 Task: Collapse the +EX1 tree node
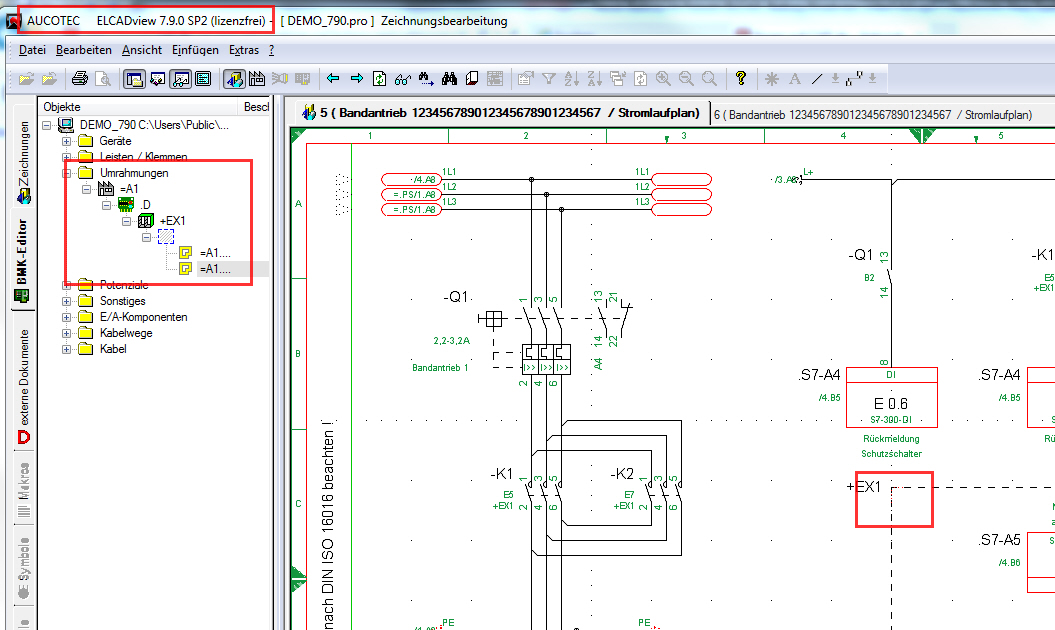(x=126, y=221)
